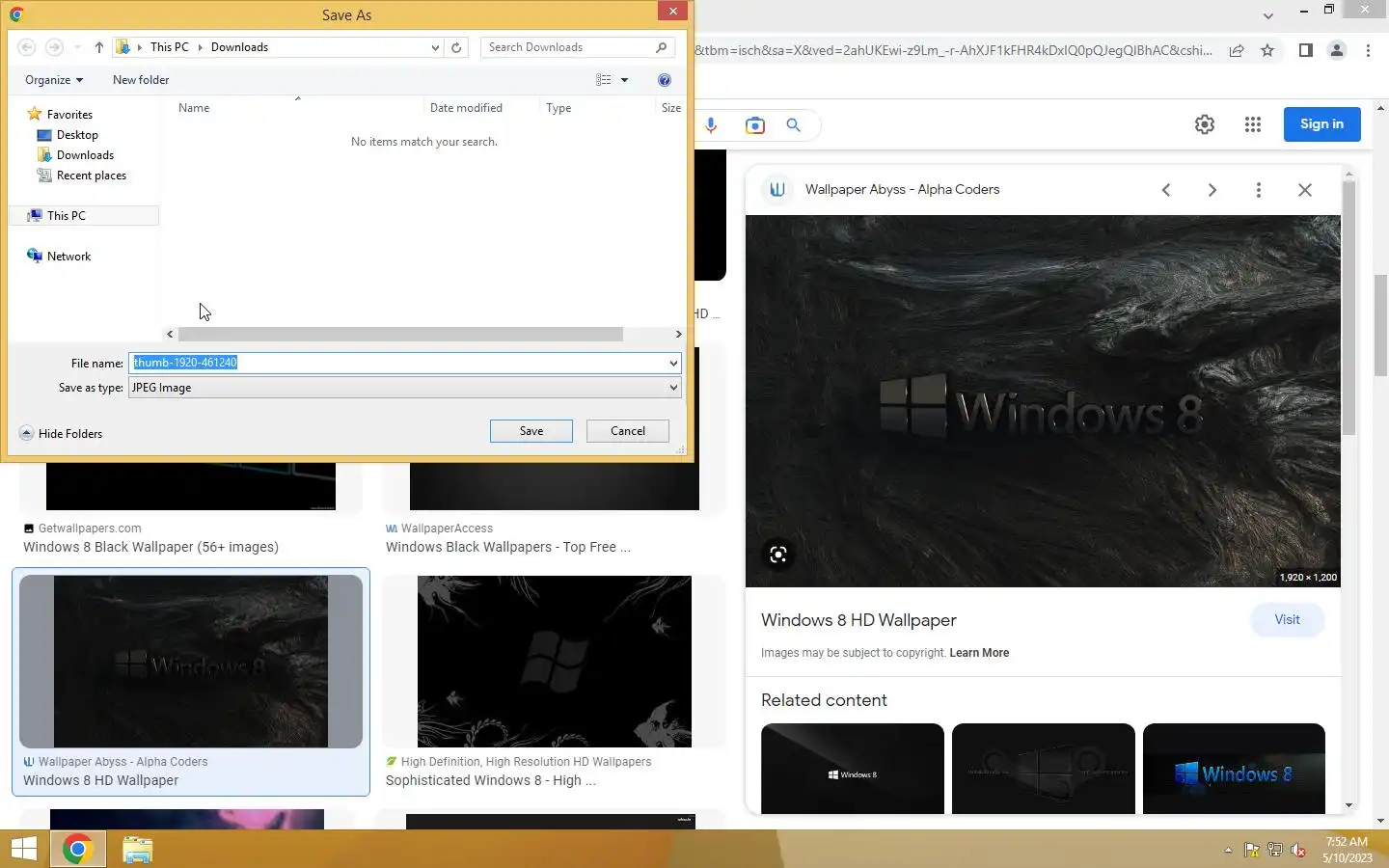Open Google quick settings gear

coord(1205,124)
